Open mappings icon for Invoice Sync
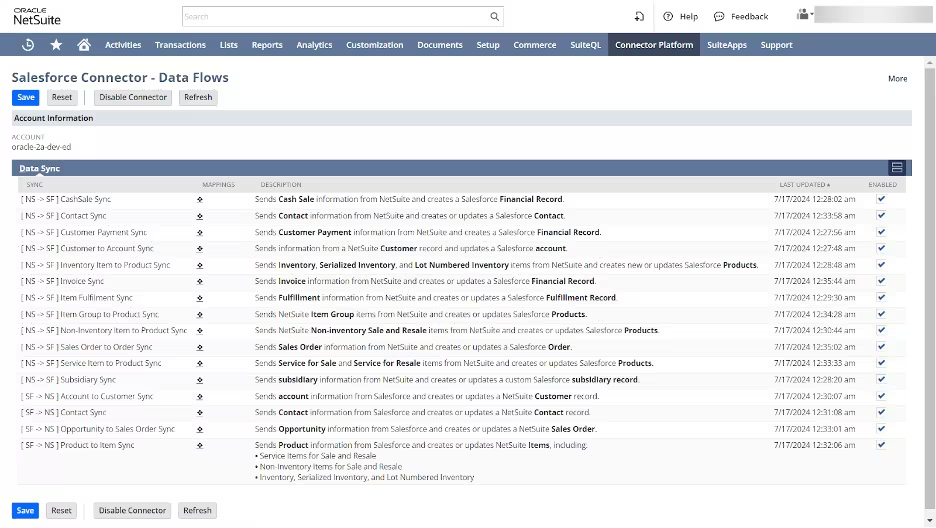Image resolution: width=936 pixels, height=528 pixels. point(200,282)
